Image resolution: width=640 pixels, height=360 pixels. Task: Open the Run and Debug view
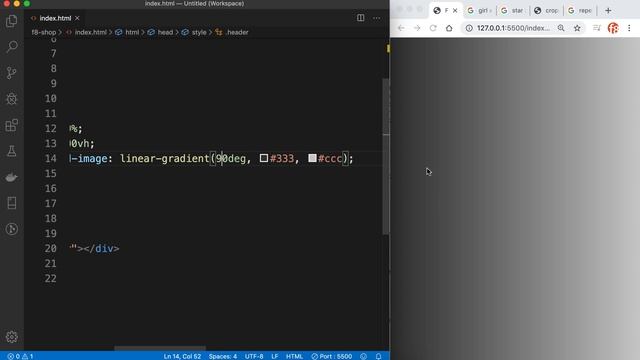tap(12, 99)
